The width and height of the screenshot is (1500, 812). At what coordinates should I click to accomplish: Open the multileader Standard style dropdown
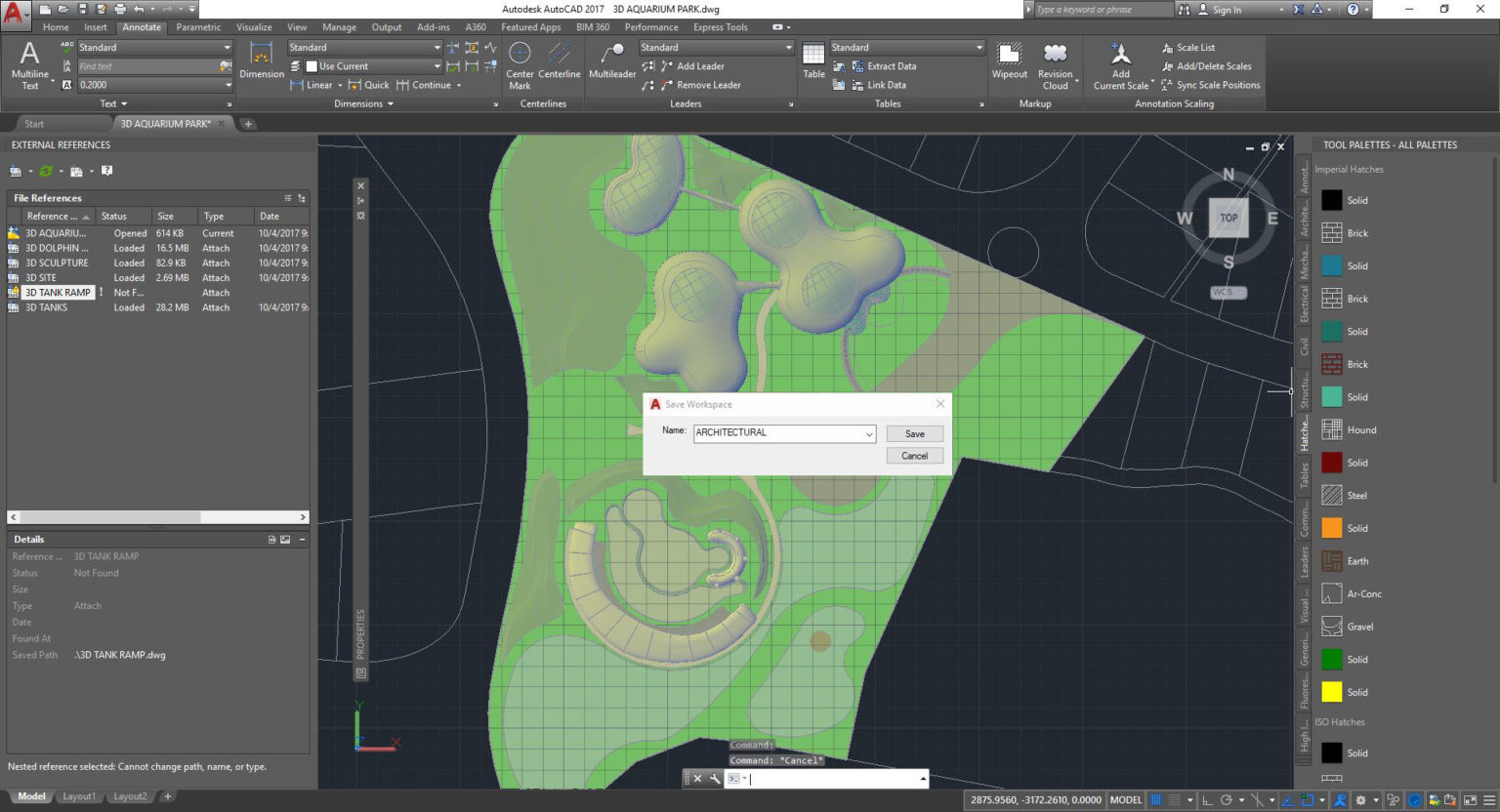pos(787,47)
